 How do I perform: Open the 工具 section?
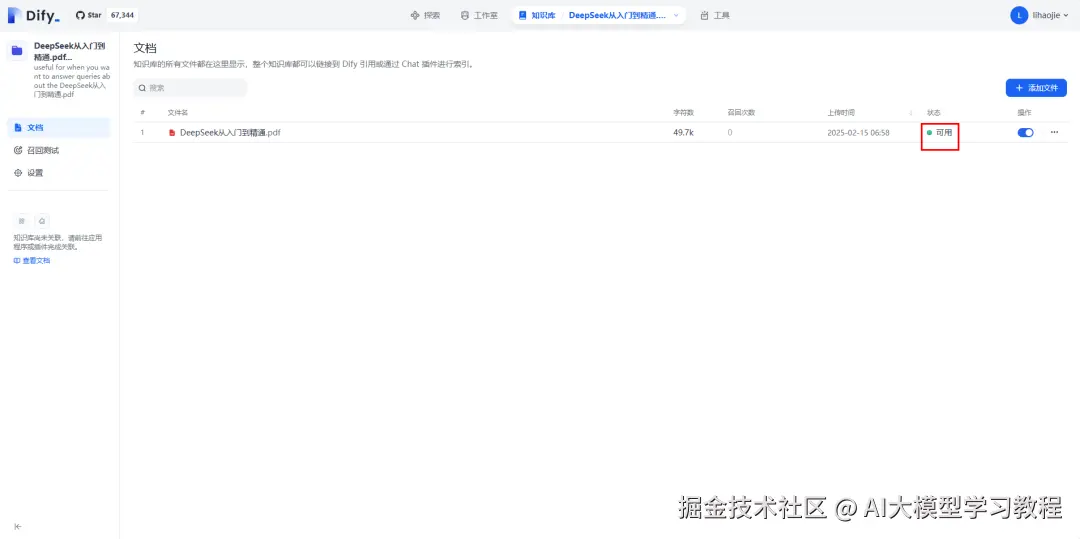point(715,15)
